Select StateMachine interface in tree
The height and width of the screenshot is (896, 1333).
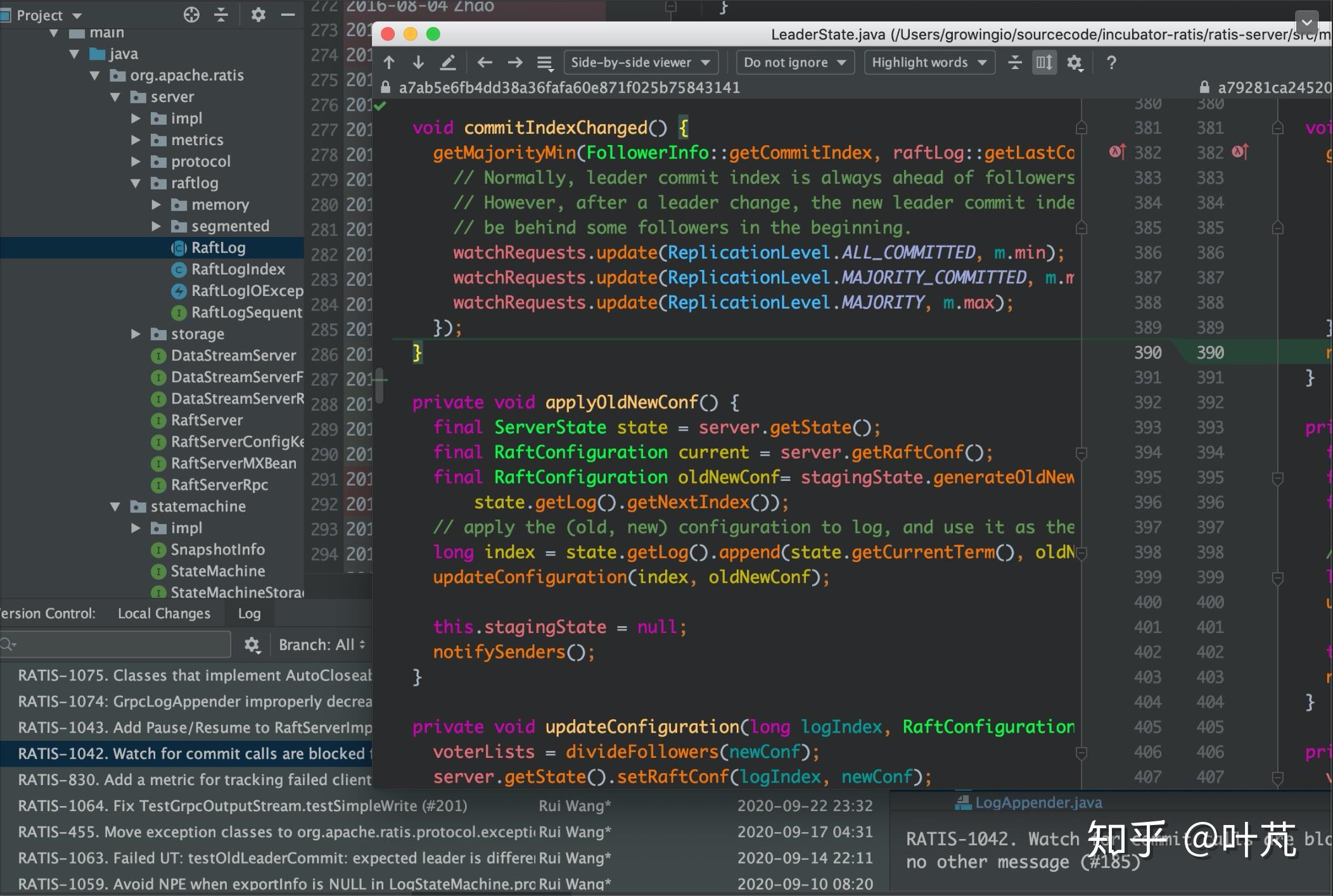click(217, 571)
